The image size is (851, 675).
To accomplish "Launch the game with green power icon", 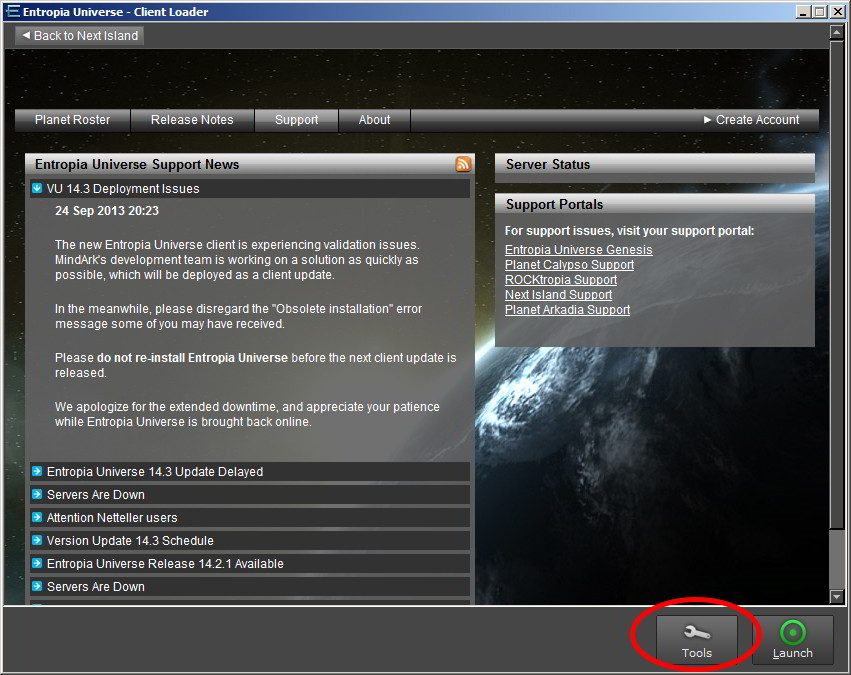I will [x=792, y=640].
